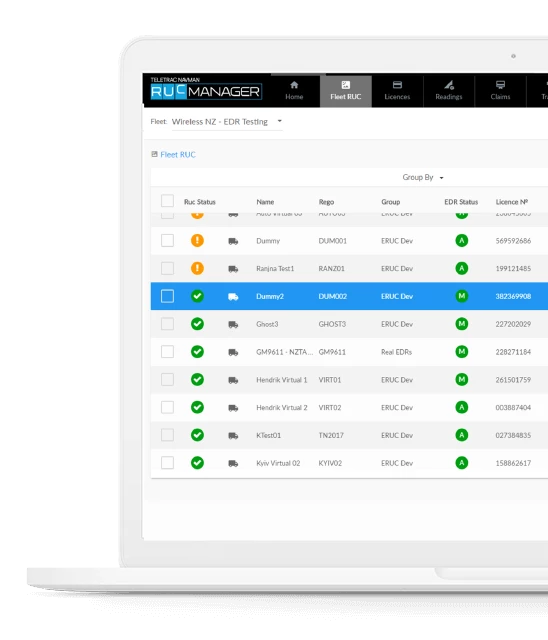Sort by EDR Status column header
This screenshot has width=548, height=640.
pos(461,202)
